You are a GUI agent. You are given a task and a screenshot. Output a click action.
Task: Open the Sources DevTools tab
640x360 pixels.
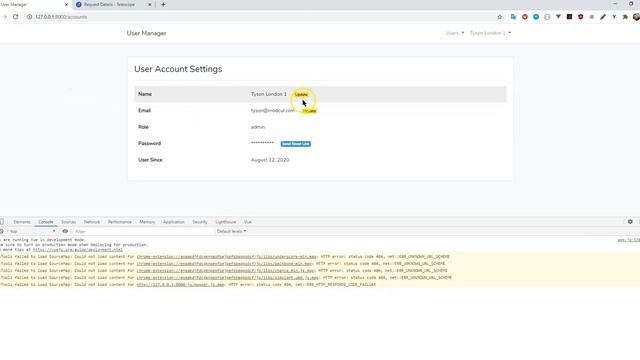tap(69, 222)
